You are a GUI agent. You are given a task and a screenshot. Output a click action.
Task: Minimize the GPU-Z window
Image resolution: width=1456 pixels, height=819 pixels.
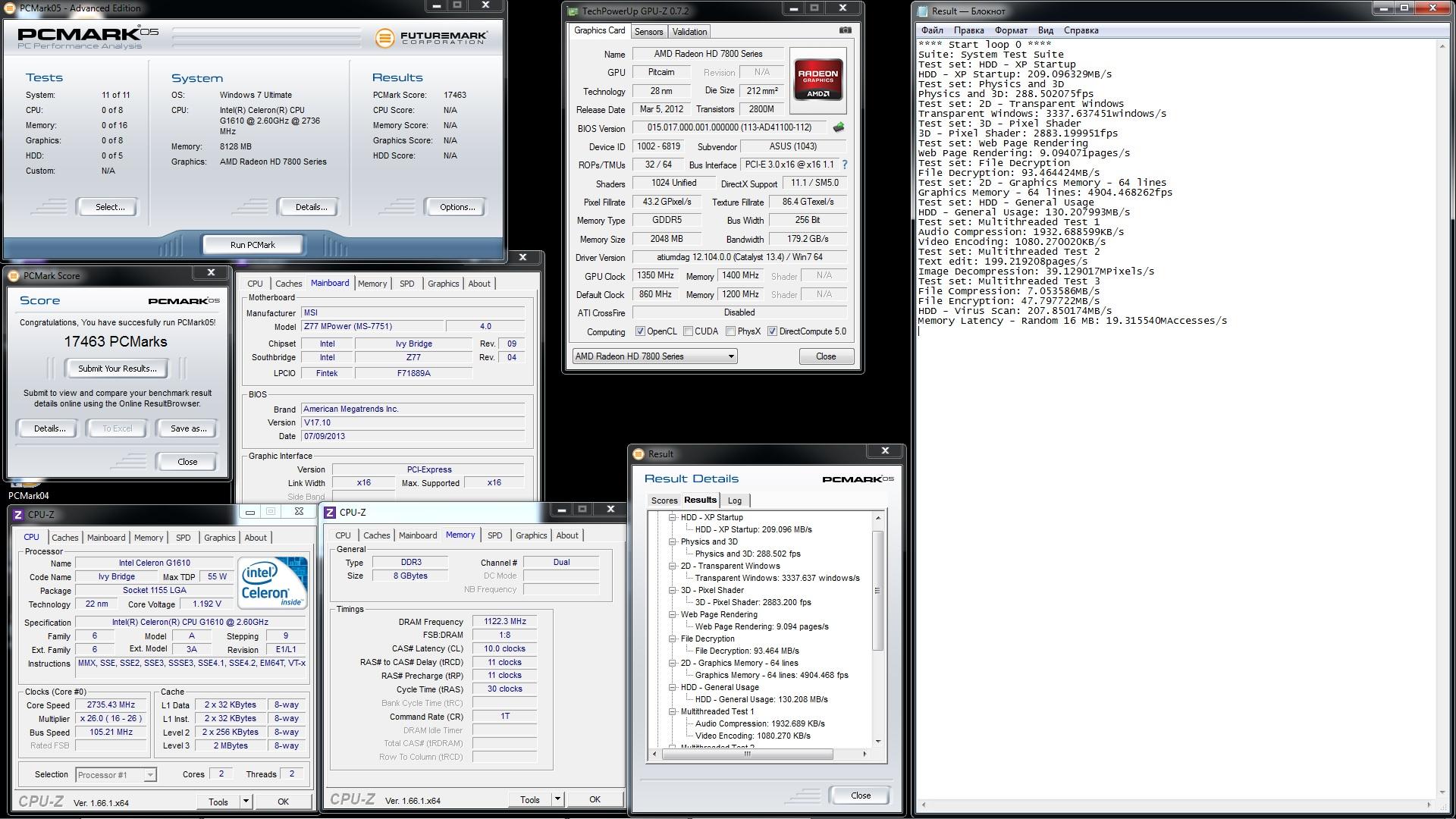[793, 8]
